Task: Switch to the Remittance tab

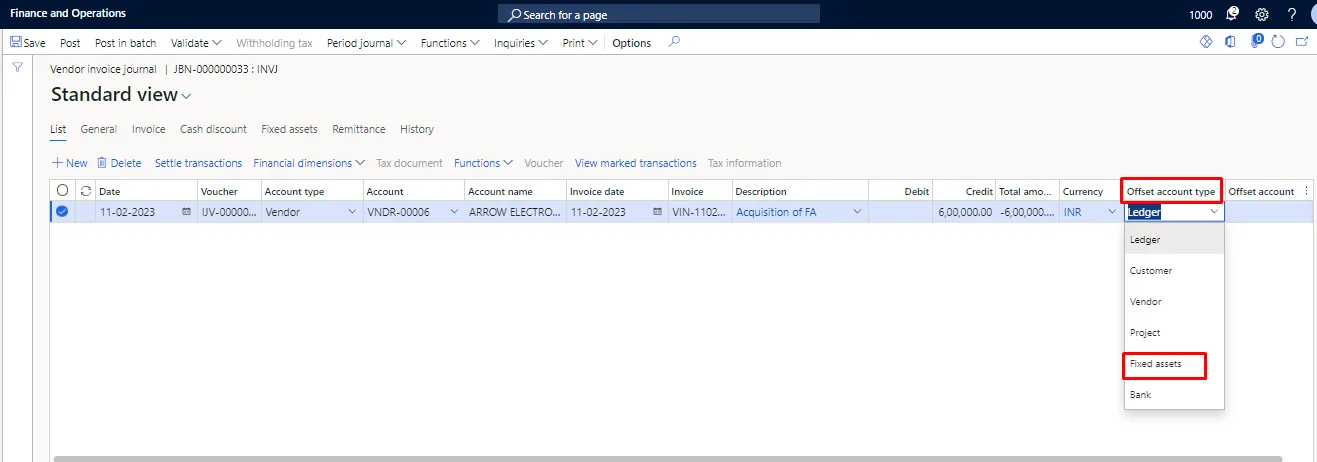Action: tap(359, 129)
